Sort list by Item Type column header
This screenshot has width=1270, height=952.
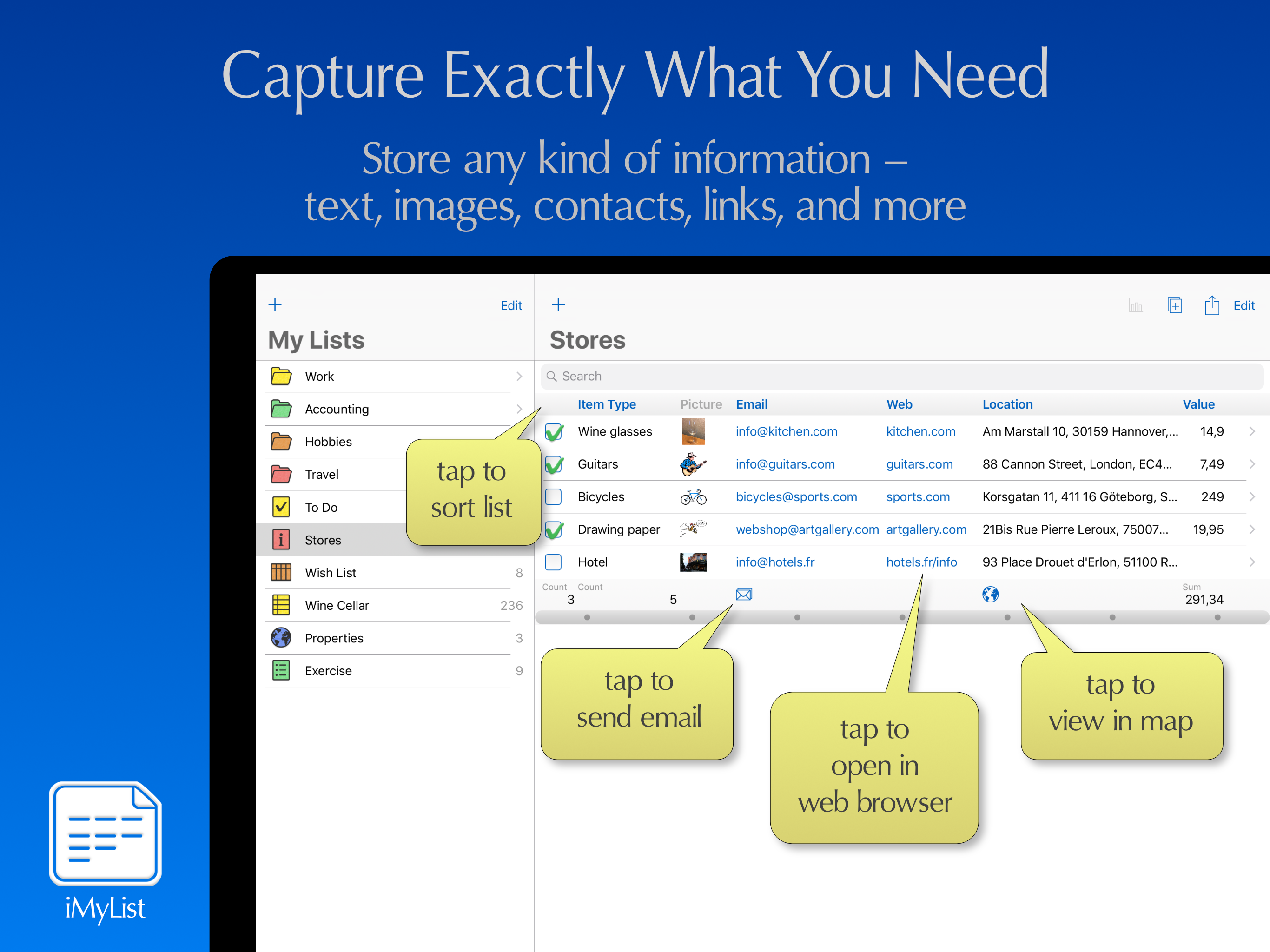click(606, 404)
